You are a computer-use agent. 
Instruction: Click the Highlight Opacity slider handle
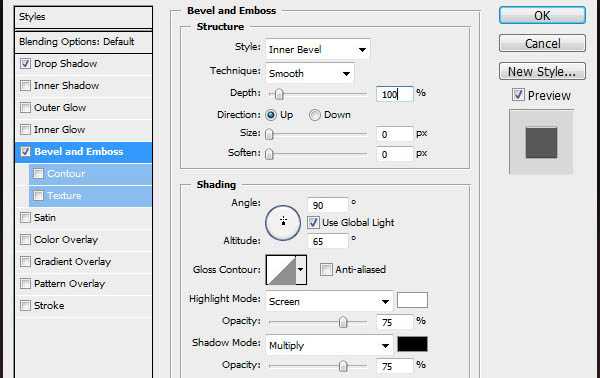pos(343,322)
